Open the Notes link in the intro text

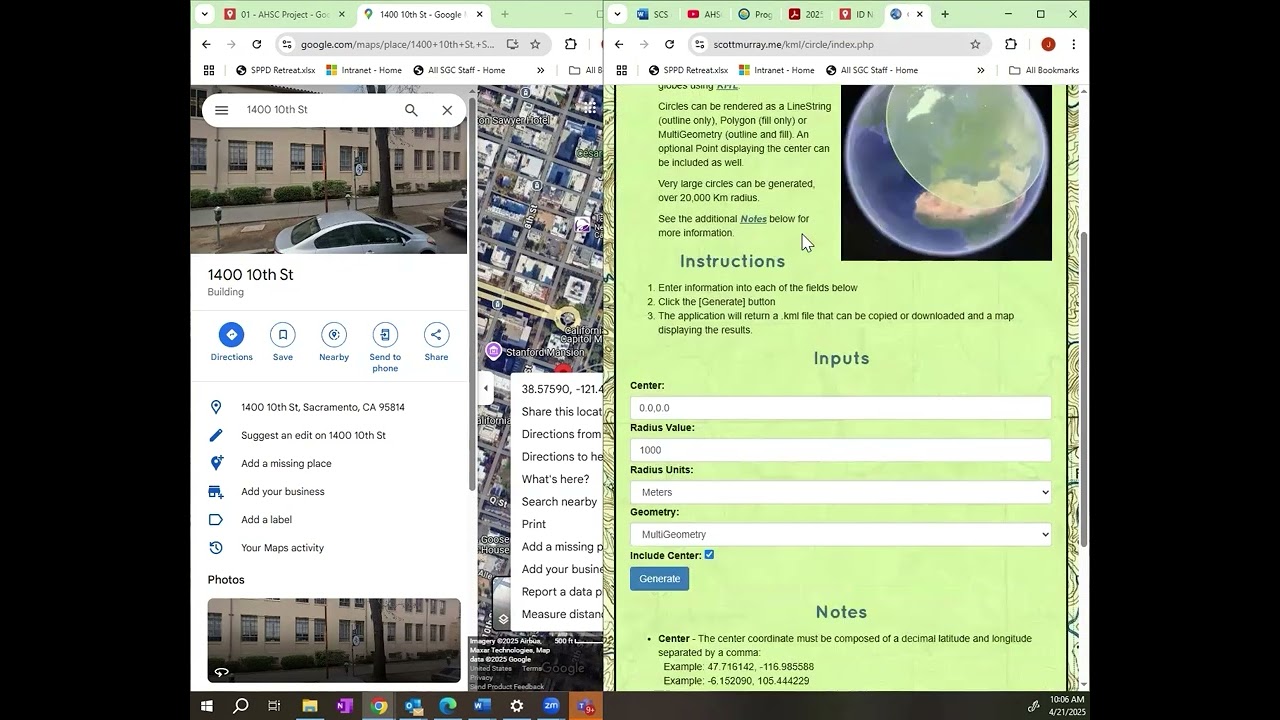point(753,219)
